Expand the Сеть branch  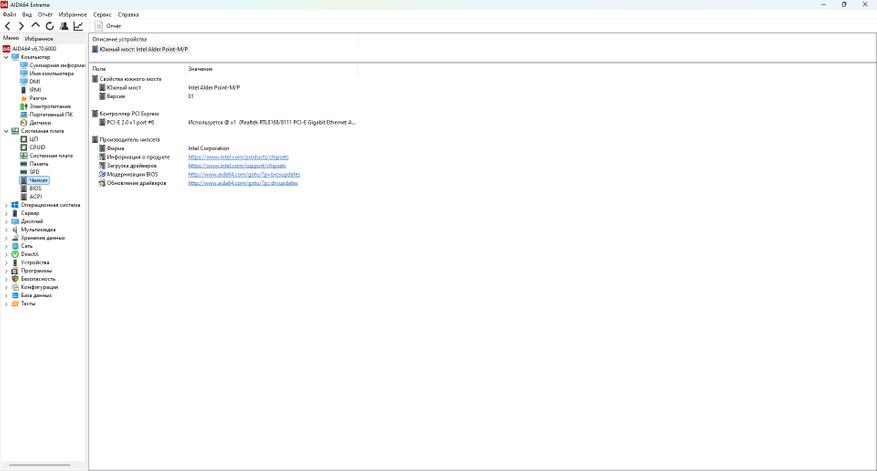(x=6, y=246)
